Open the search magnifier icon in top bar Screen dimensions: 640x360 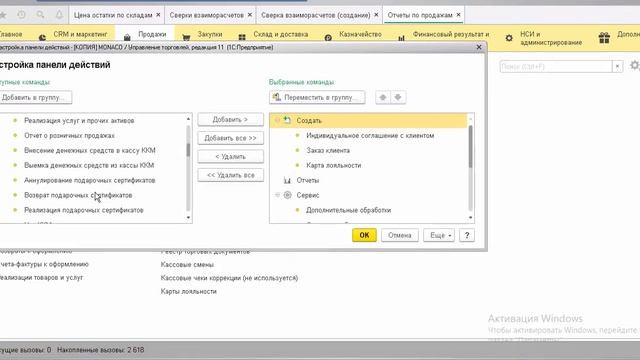pyautogui.click(x=40, y=15)
